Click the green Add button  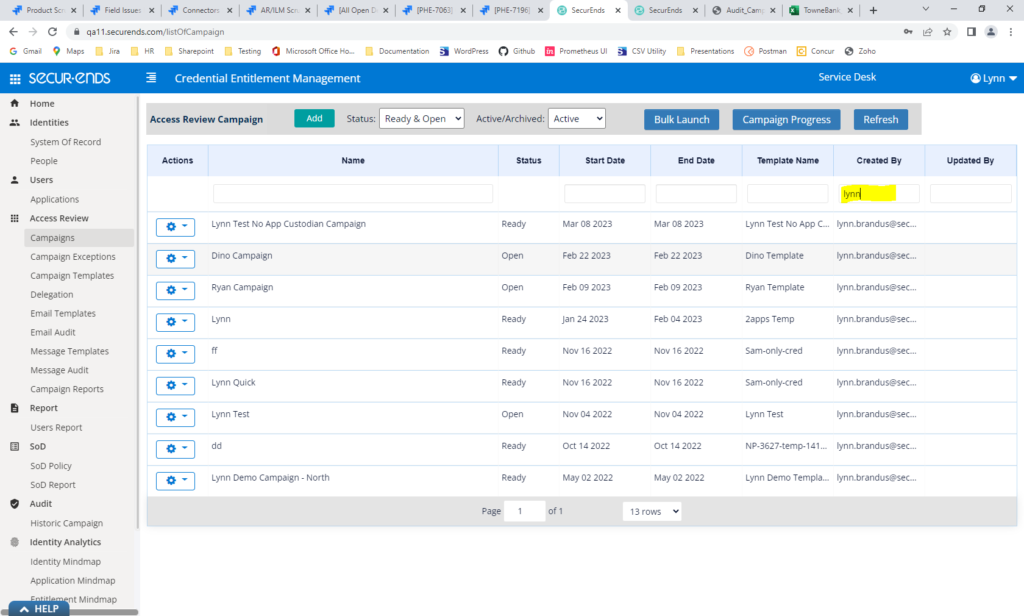point(314,118)
